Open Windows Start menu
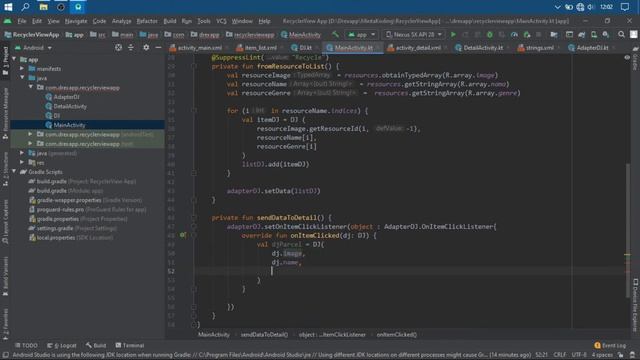The height and width of the screenshot is (360, 640). point(8,7)
